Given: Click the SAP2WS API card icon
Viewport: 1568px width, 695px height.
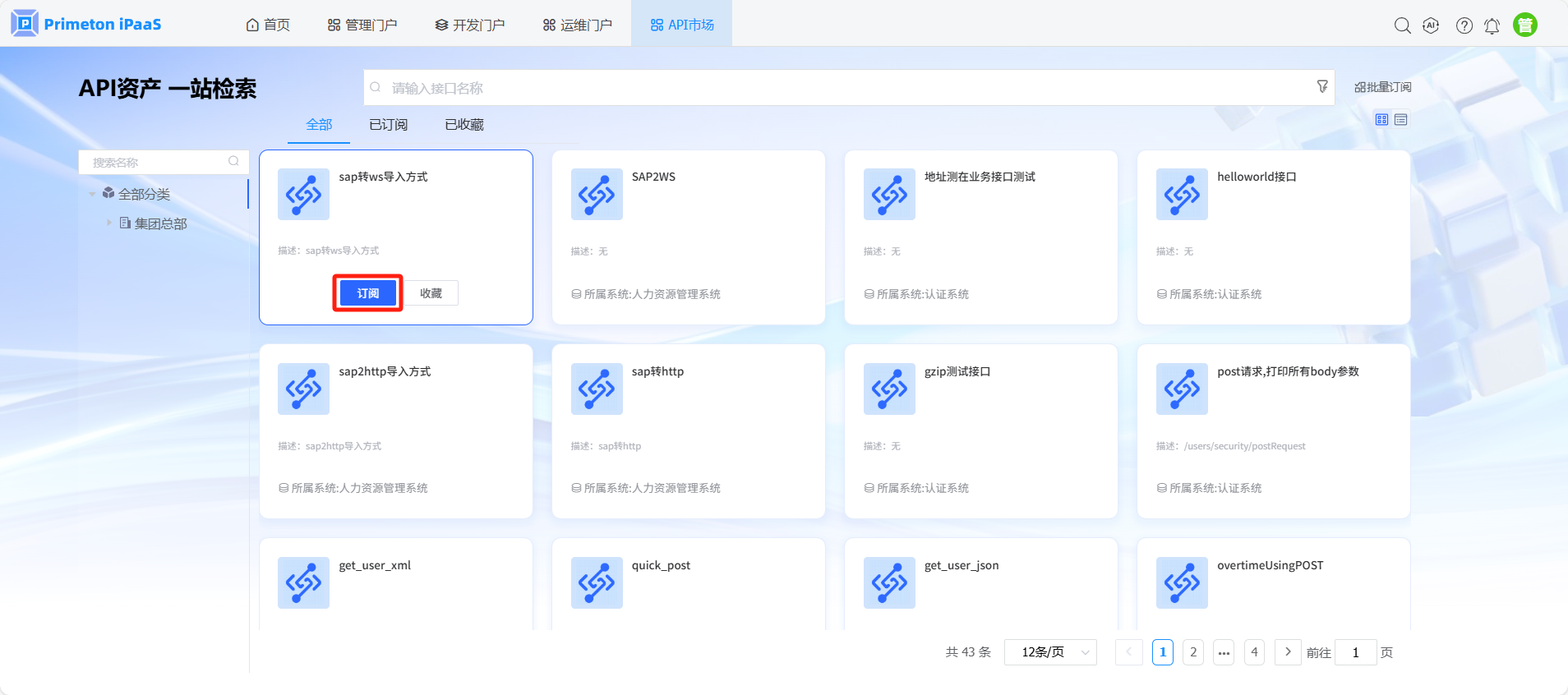Looking at the screenshot, I should click(596, 195).
